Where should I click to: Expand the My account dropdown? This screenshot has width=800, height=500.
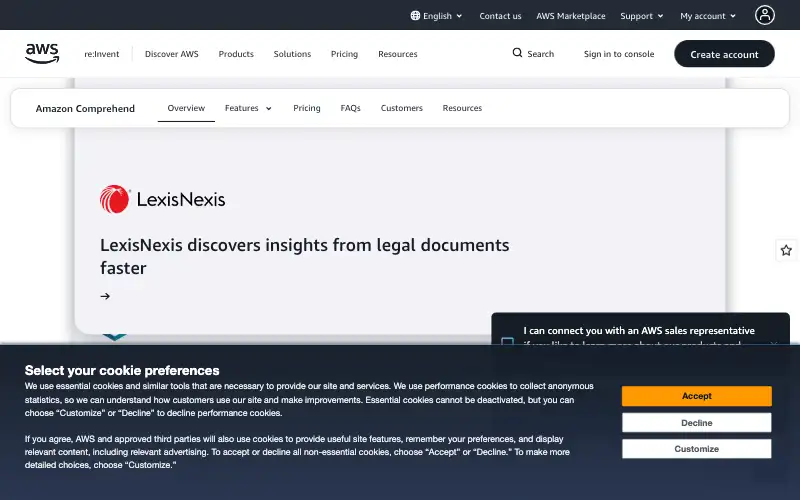coord(708,16)
